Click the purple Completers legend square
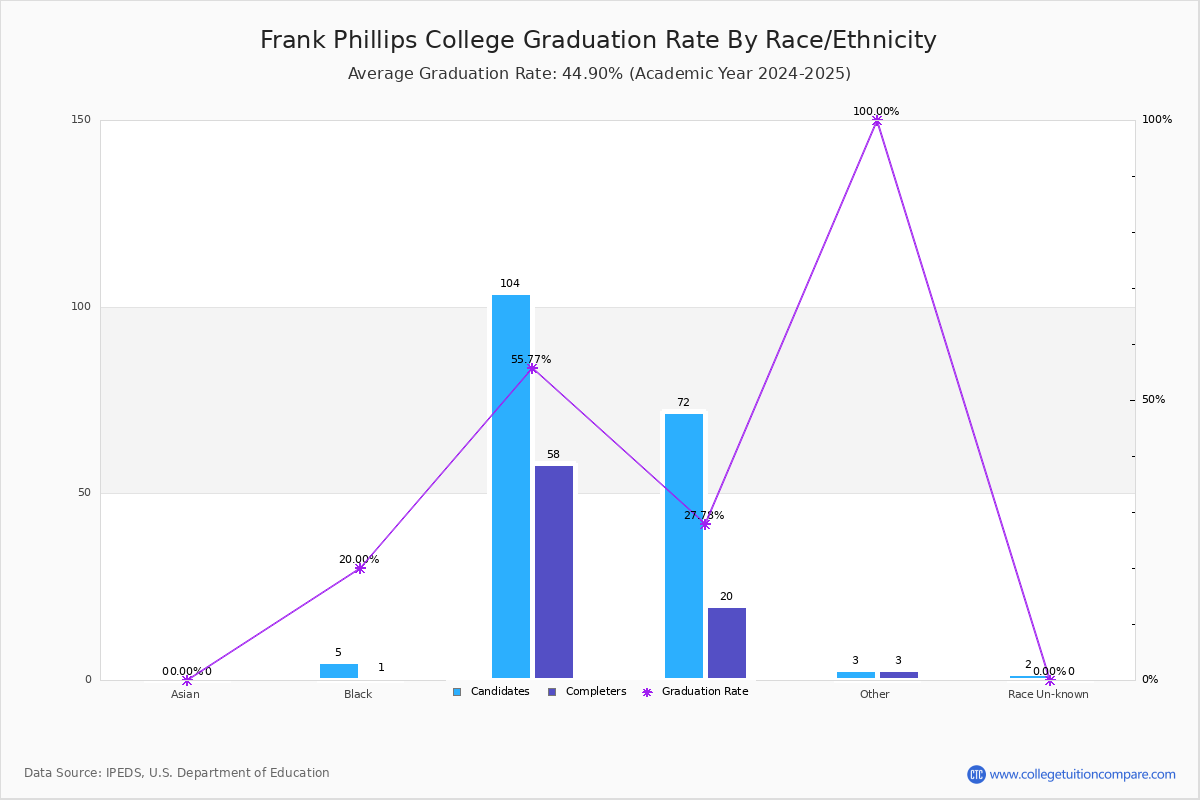Viewport: 1200px width, 800px height. coord(552,692)
